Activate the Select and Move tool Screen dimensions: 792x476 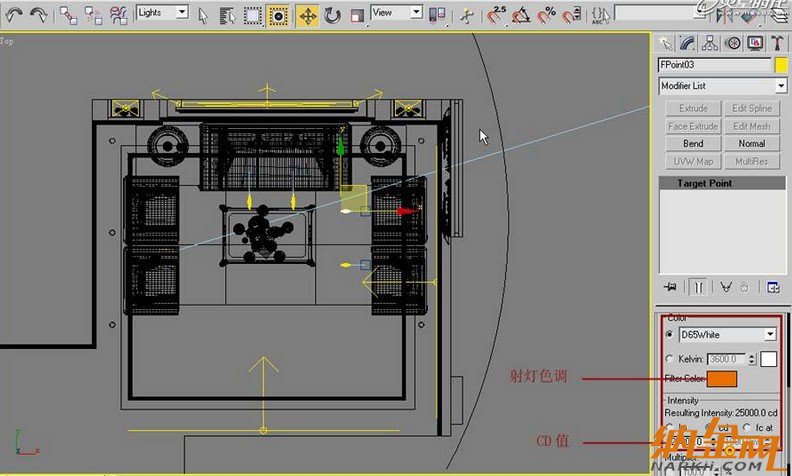click(x=307, y=15)
